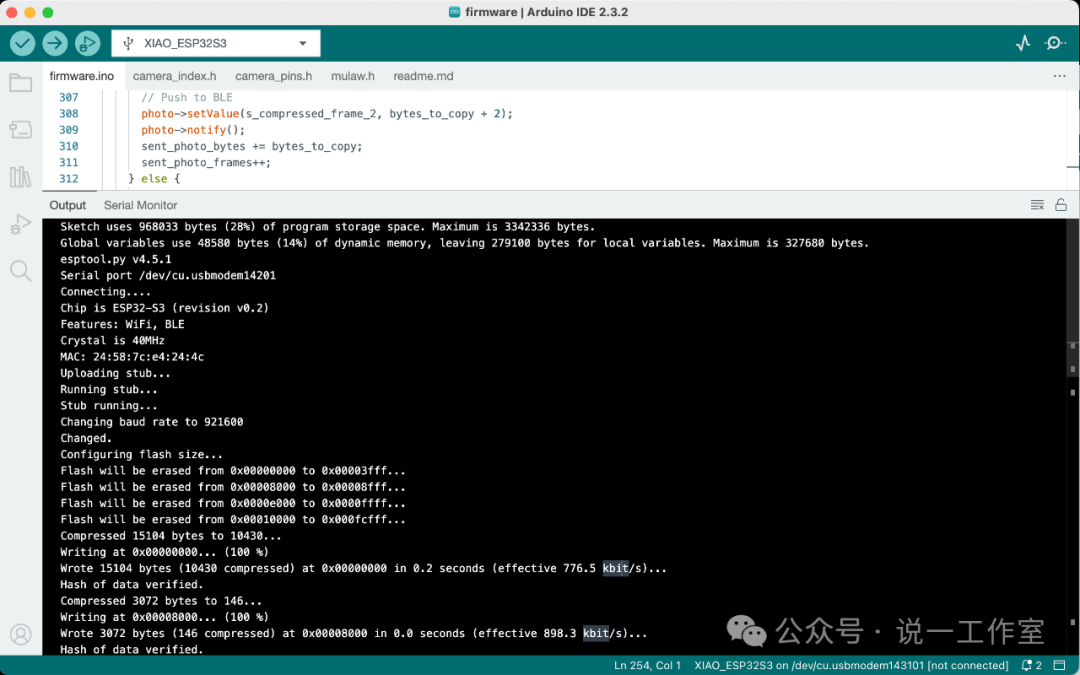Switch to the camera_pins.h tab
Viewport: 1080px width, 675px height.
point(273,76)
